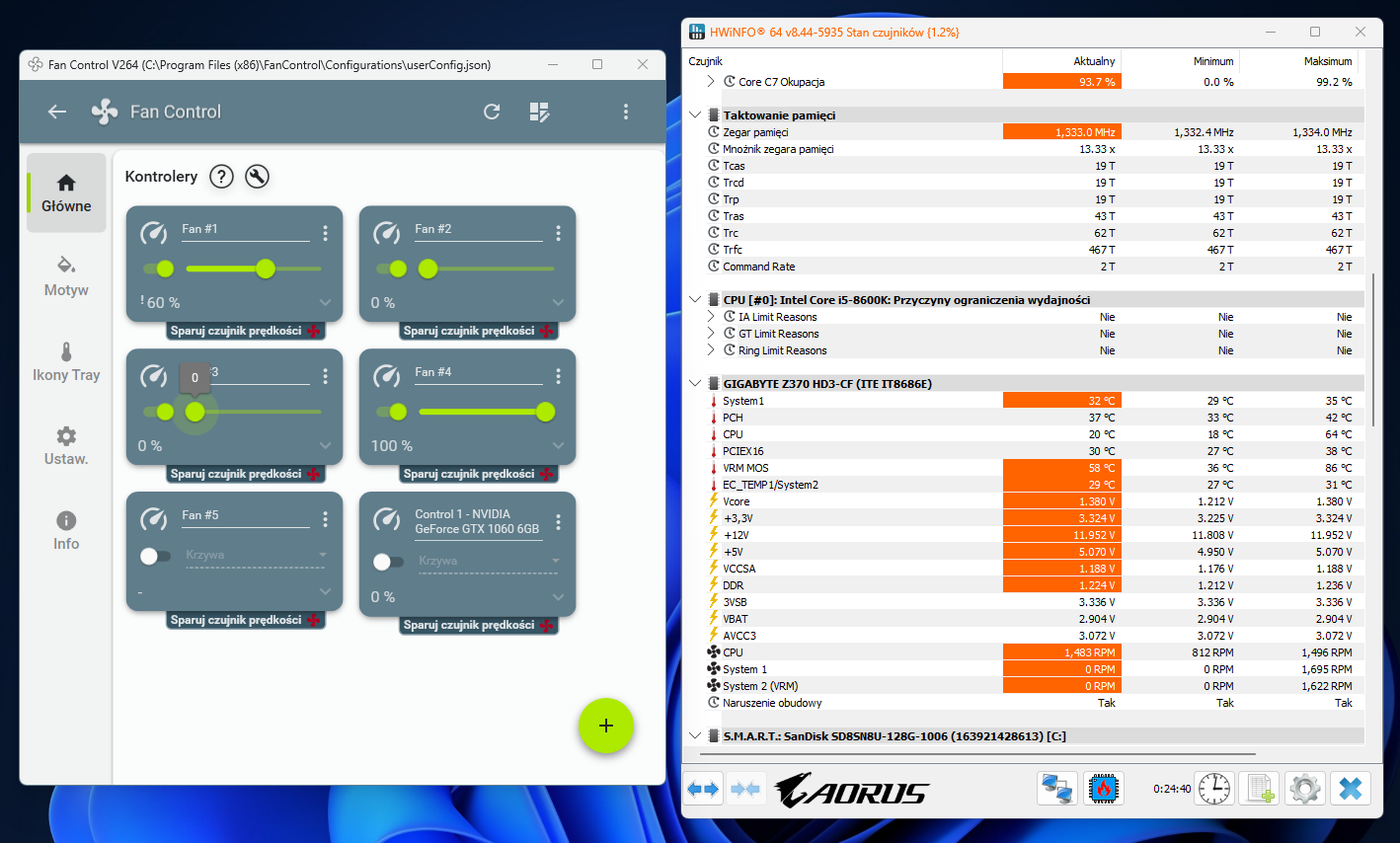
Task: Open the Krzywa dropdown on Fan #5 card
Action: click(x=255, y=556)
